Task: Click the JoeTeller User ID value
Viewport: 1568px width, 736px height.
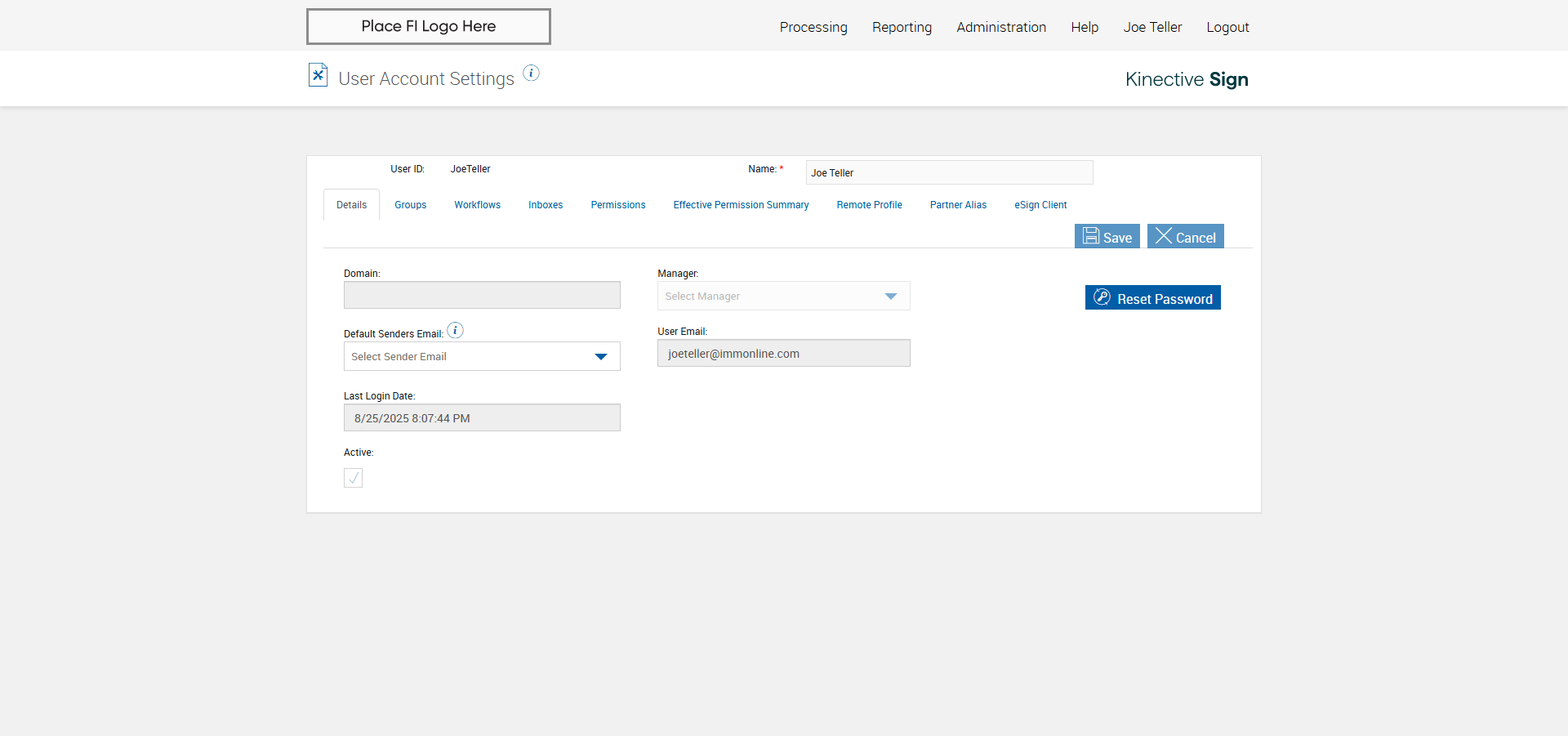Action: tap(470, 169)
